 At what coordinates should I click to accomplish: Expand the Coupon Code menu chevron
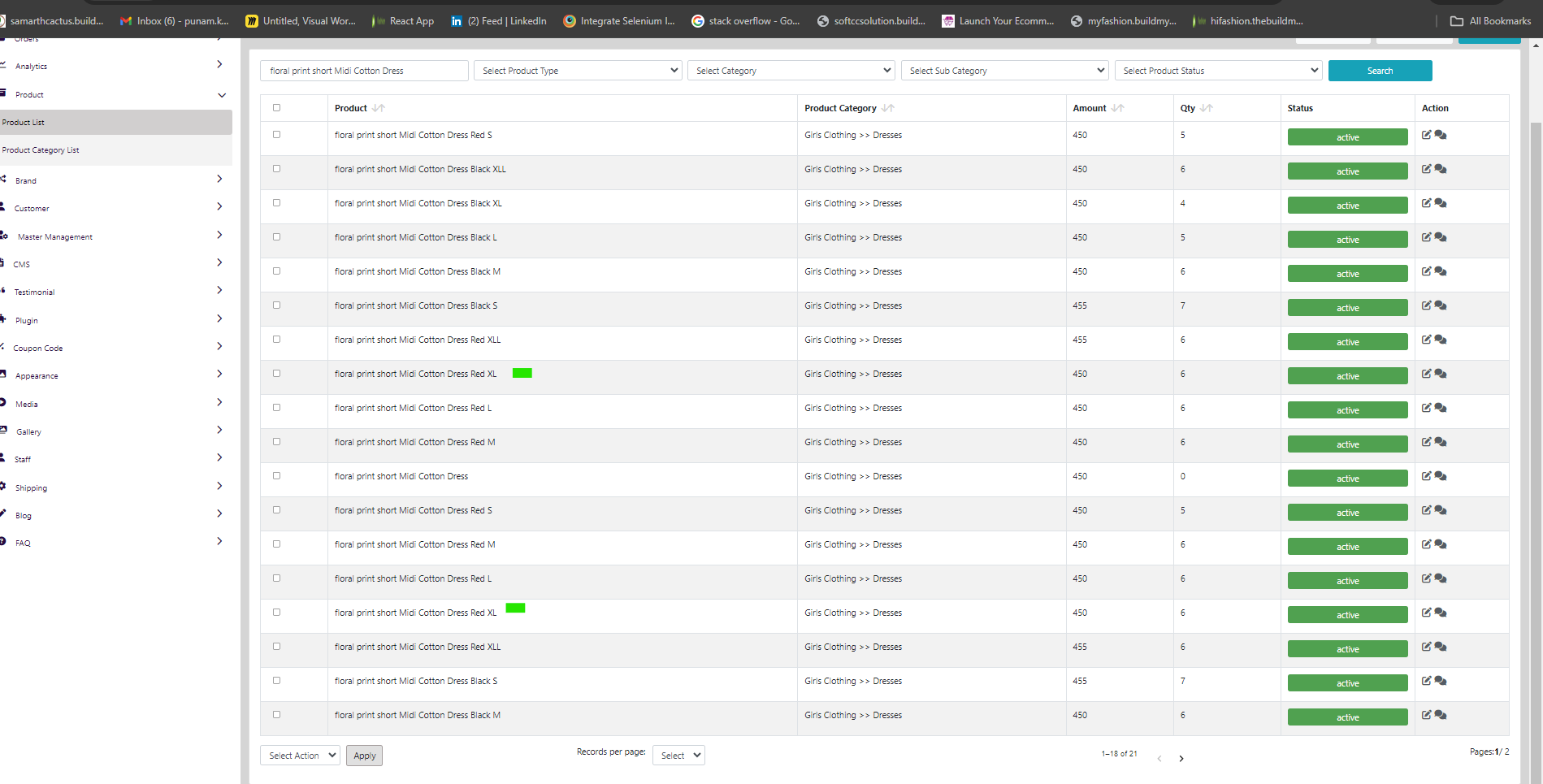pyautogui.click(x=219, y=346)
